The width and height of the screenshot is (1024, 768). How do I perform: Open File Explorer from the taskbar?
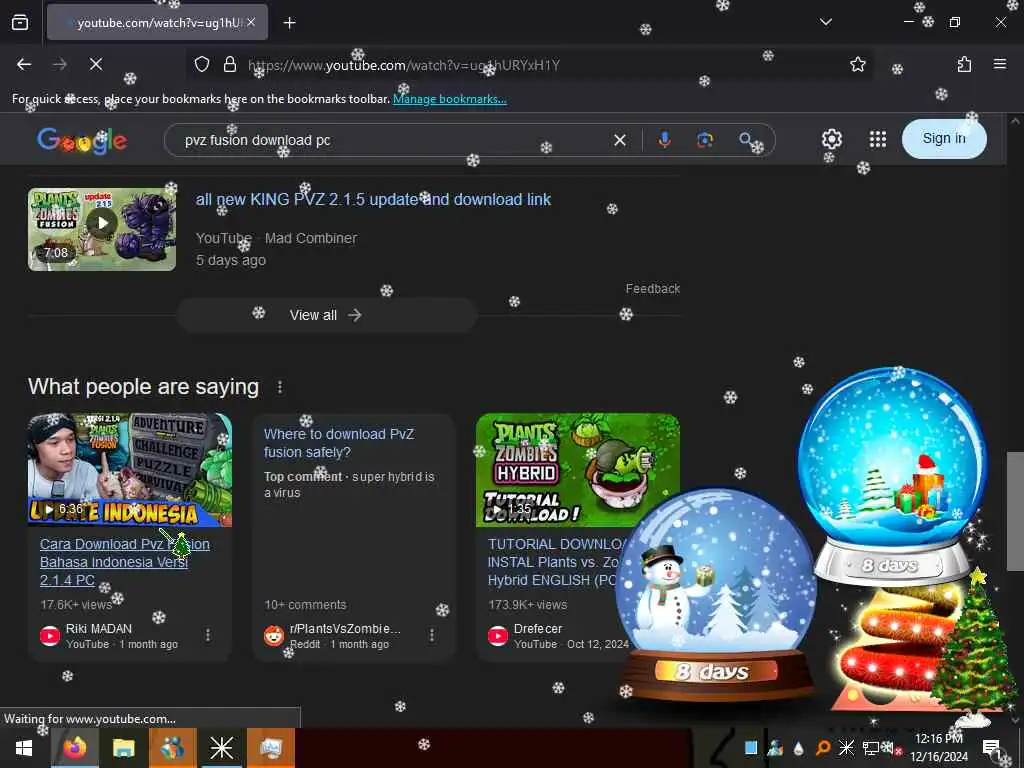point(123,748)
